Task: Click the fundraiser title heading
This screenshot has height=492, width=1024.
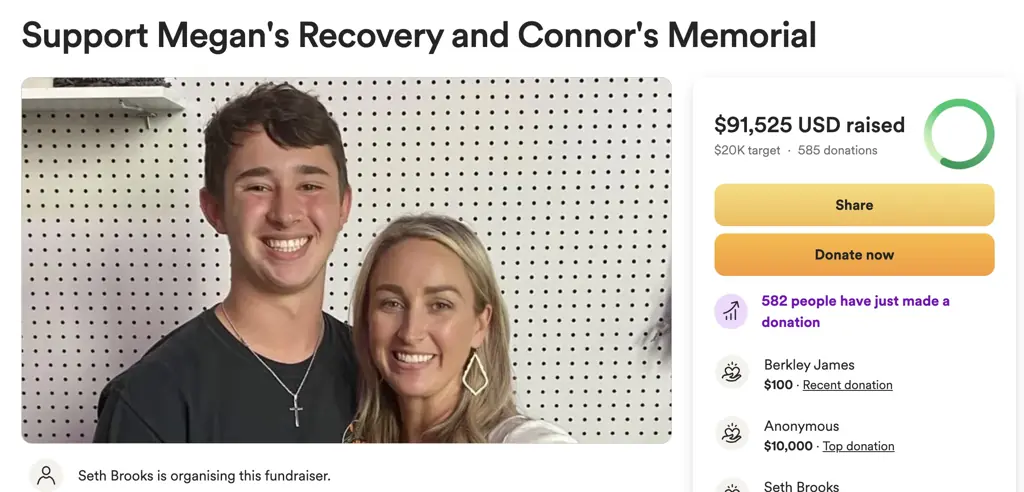Action: (419, 35)
